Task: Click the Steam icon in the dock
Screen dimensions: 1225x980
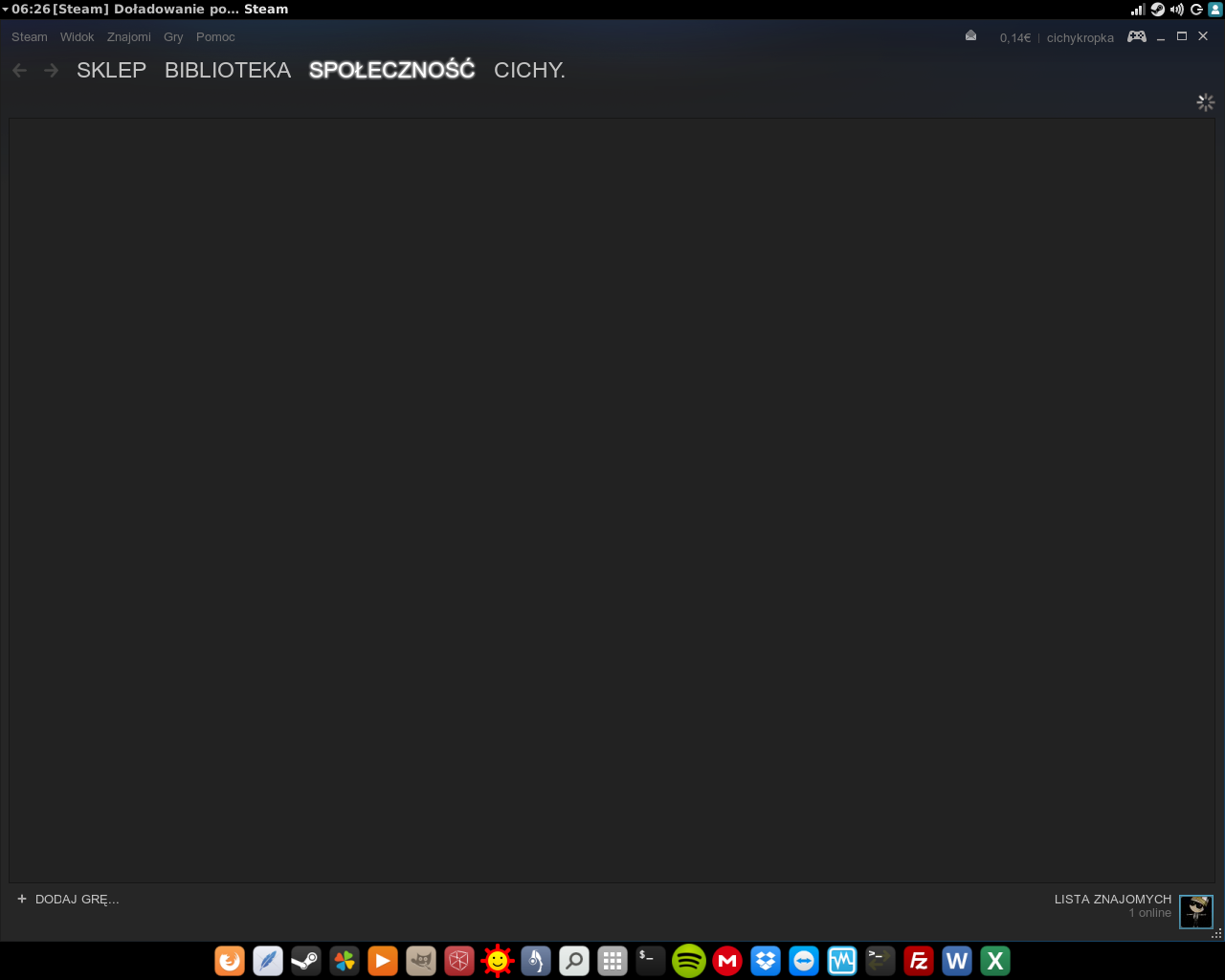Action: [306, 960]
